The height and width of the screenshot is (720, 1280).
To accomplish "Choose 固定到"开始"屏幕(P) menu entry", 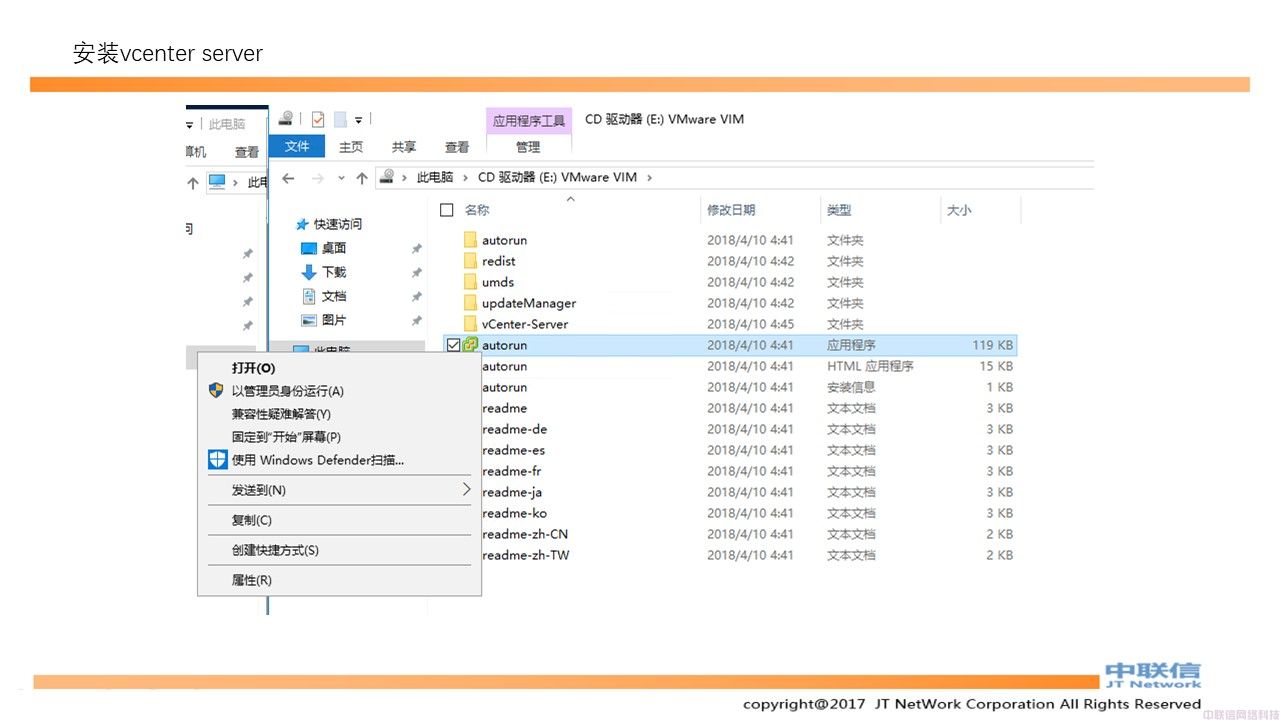I will tap(339, 437).
